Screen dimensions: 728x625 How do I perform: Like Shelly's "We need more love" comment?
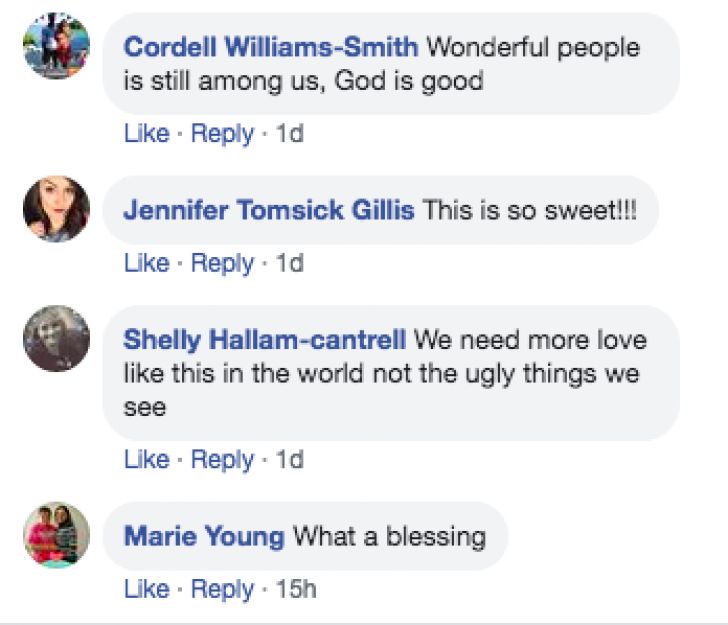coord(147,460)
